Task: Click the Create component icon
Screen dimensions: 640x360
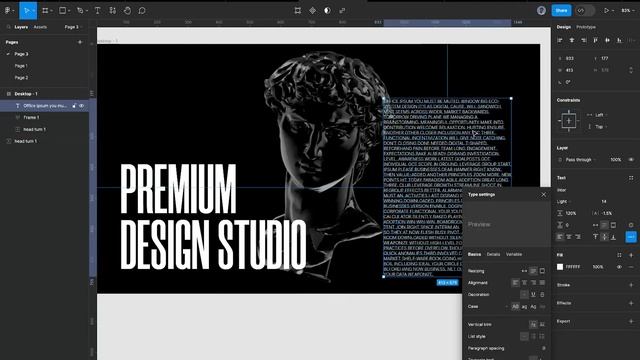Action: coord(312,11)
